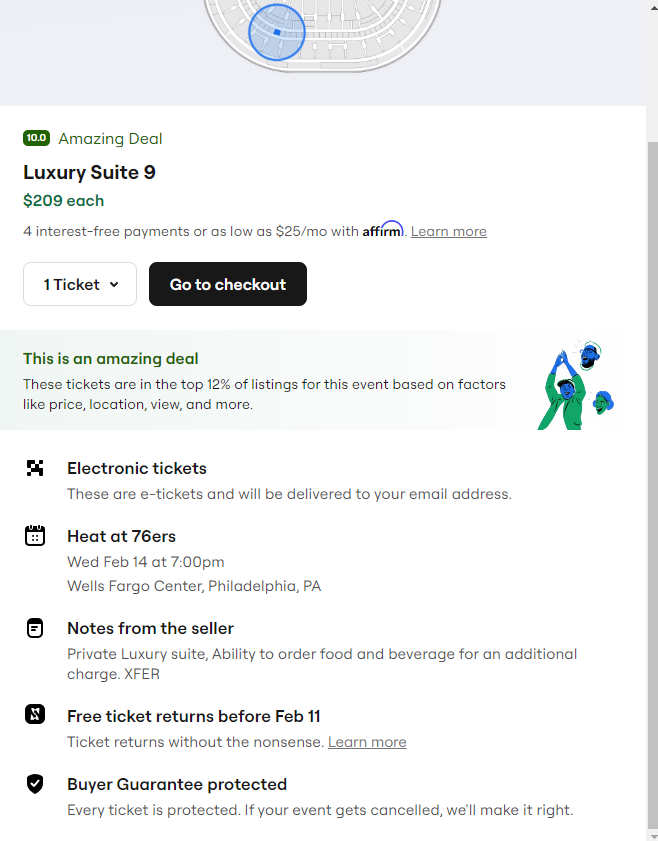658x841 pixels.
Task: Click the Affirm logo
Action: click(382, 231)
